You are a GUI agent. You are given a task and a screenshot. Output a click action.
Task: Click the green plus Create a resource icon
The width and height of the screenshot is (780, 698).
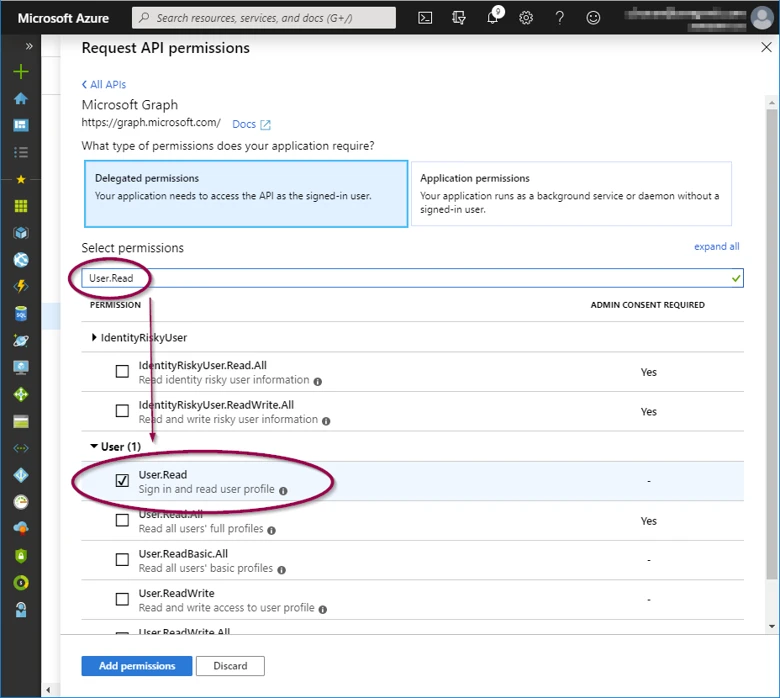click(21, 72)
